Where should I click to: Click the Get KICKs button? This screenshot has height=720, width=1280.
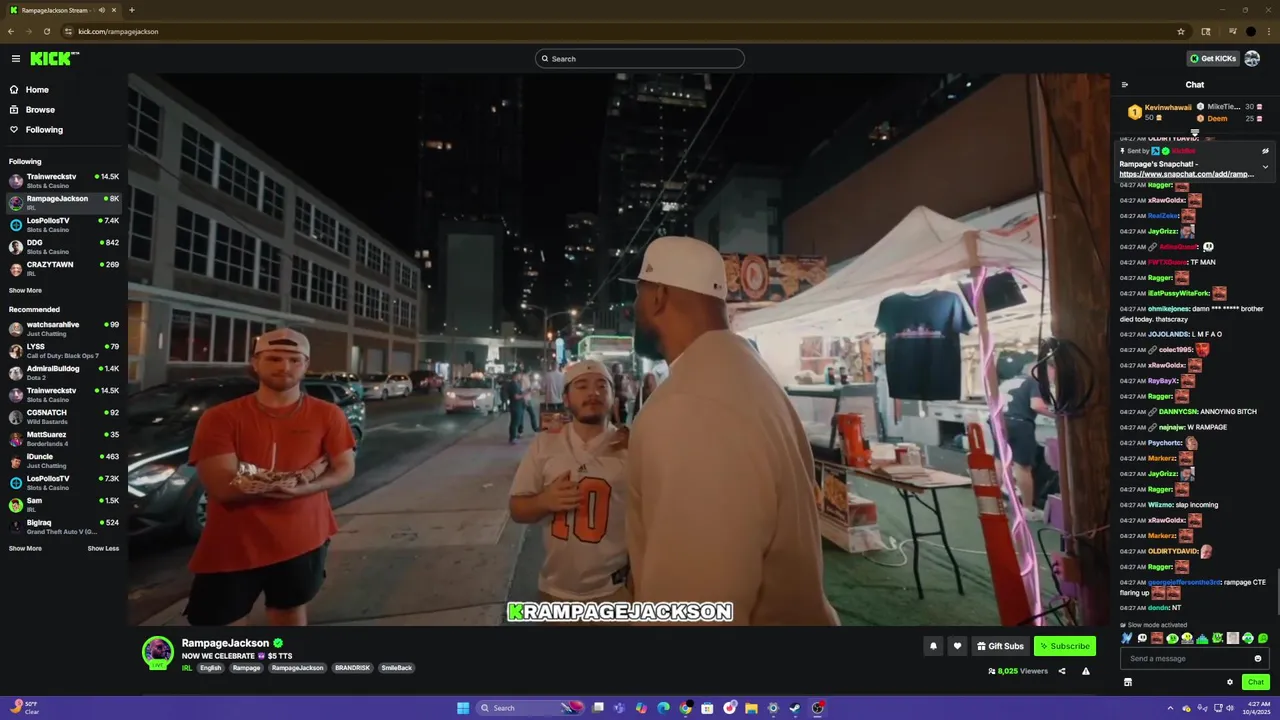(1212, 59)
